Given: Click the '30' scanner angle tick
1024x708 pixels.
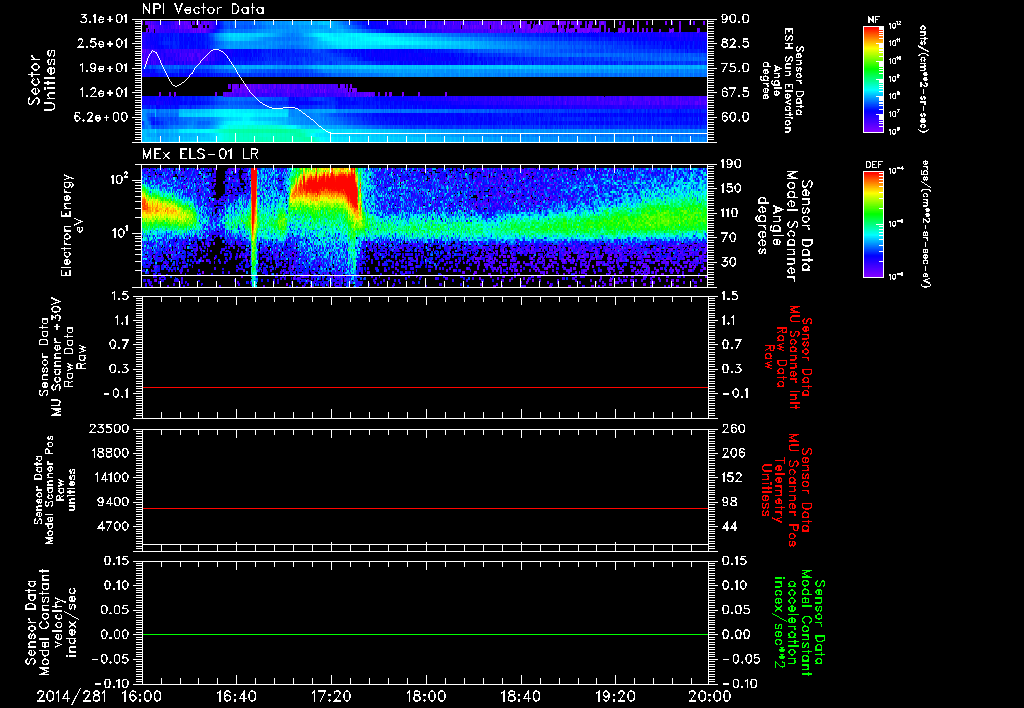Looking at the screenshot, I should point(727,263).
